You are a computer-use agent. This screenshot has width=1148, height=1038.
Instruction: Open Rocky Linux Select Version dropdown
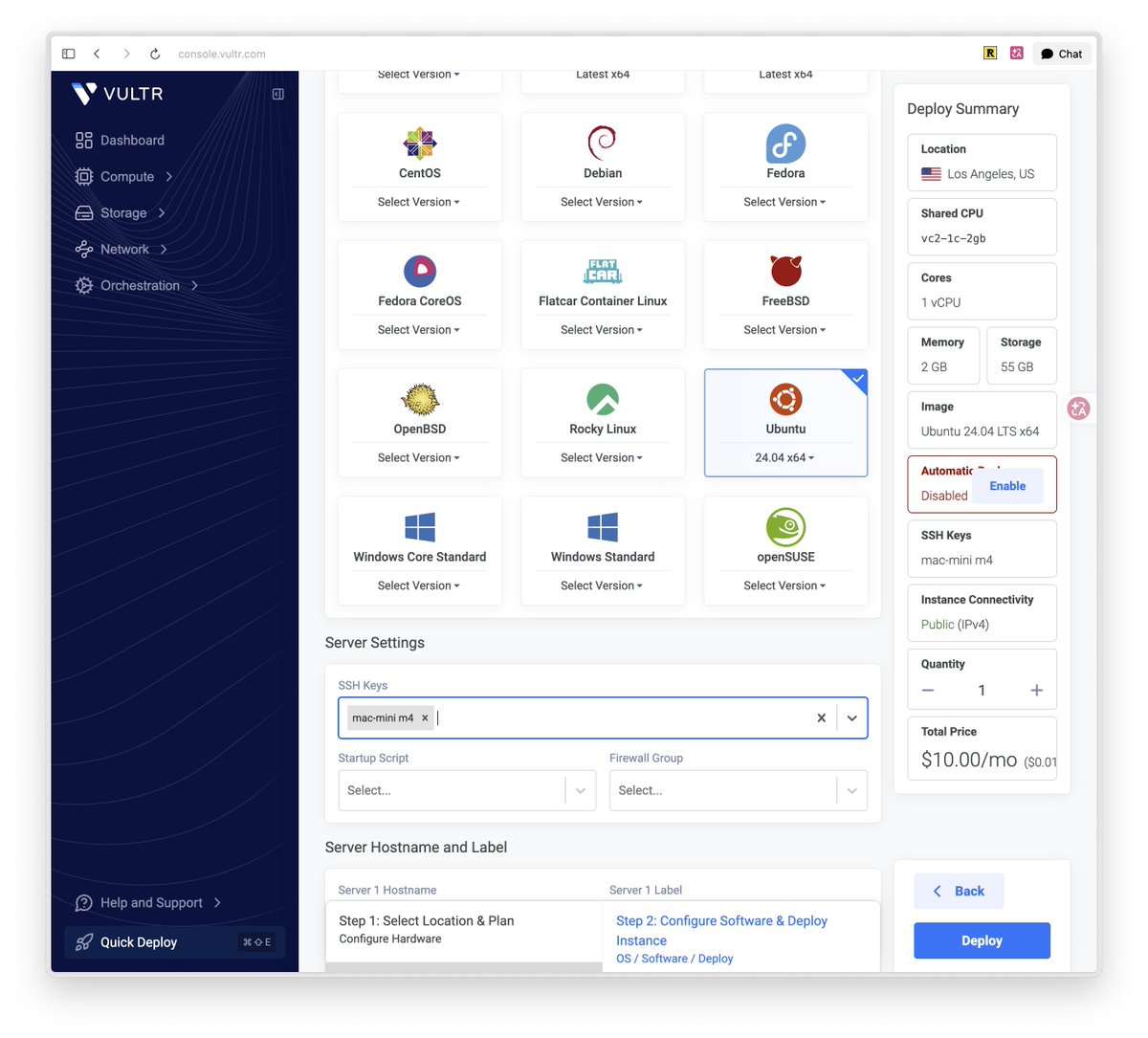[x=602, y=458]
